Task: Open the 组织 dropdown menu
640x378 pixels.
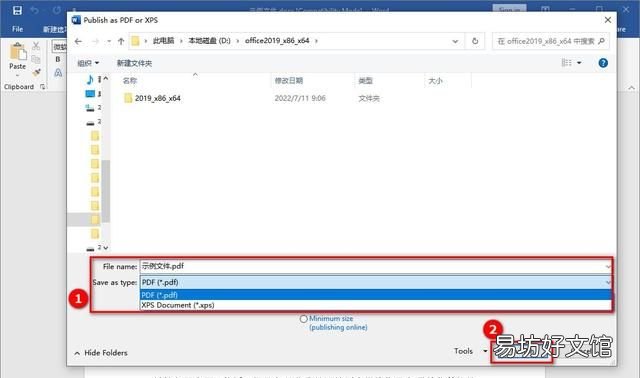Action: (x=88, y=63)
